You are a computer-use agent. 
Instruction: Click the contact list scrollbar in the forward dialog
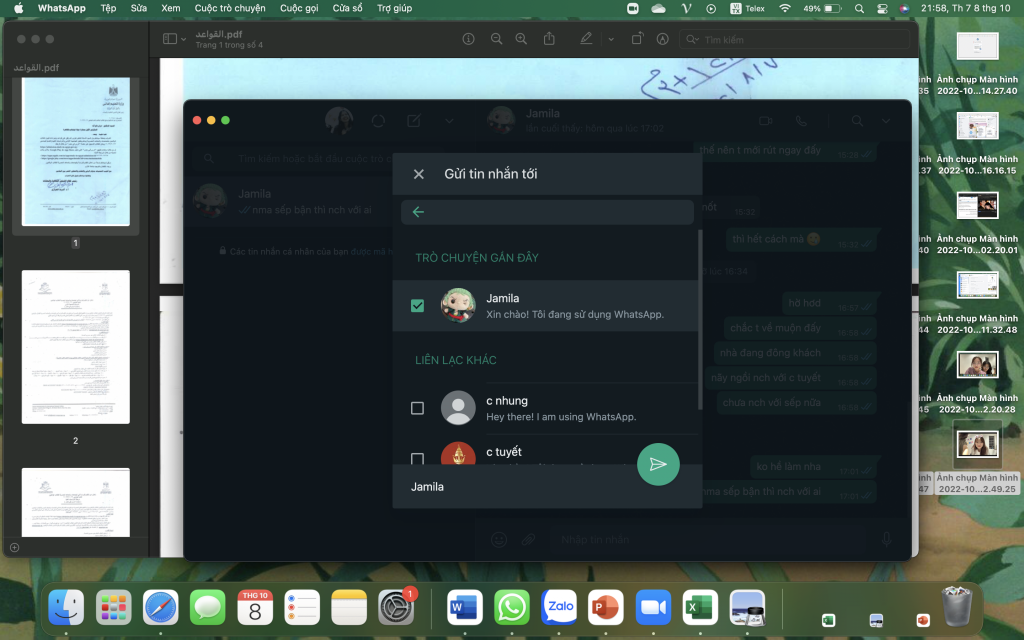700,320
